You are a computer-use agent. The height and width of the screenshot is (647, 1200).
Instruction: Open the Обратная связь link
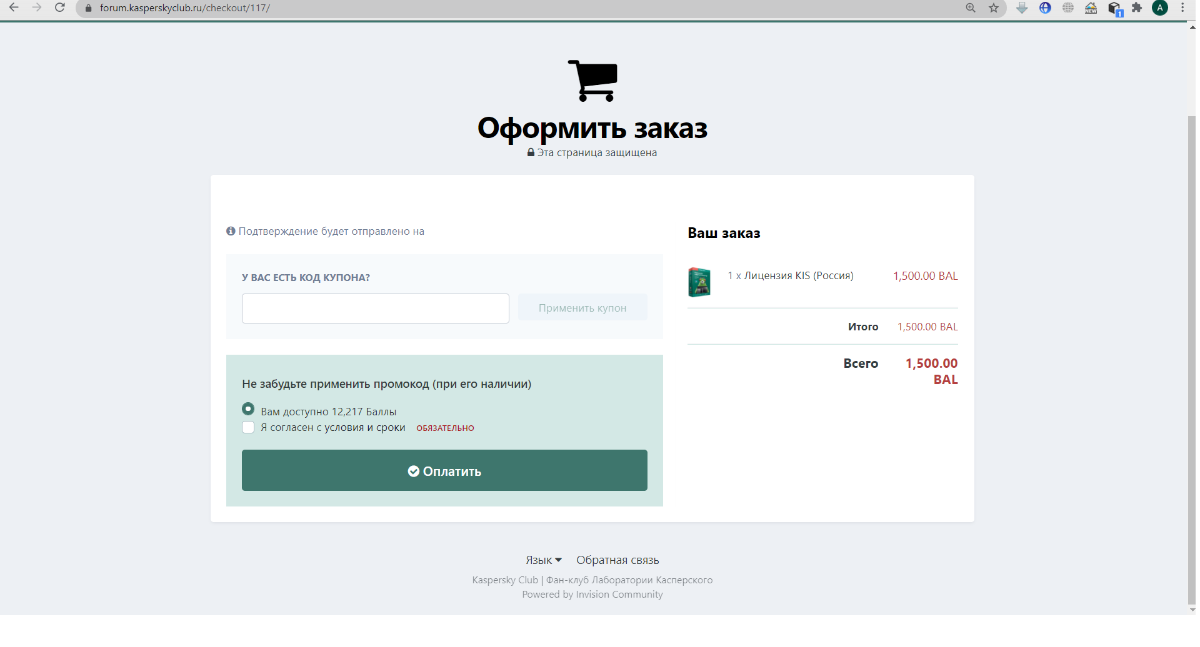pyautogui.click(x=618, y=560)
